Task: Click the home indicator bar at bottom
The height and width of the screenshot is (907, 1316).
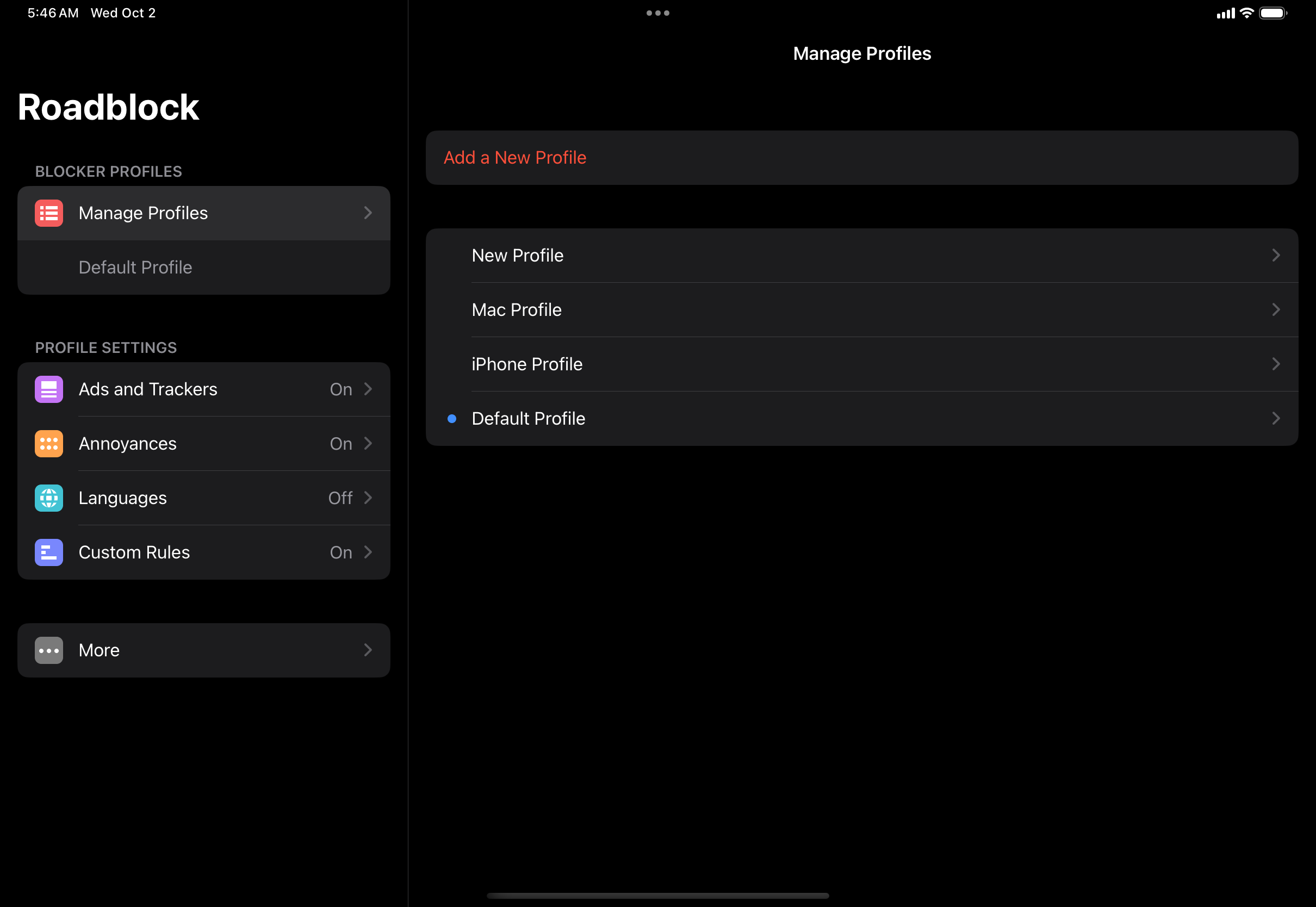Action: click(x=657, y=896)
